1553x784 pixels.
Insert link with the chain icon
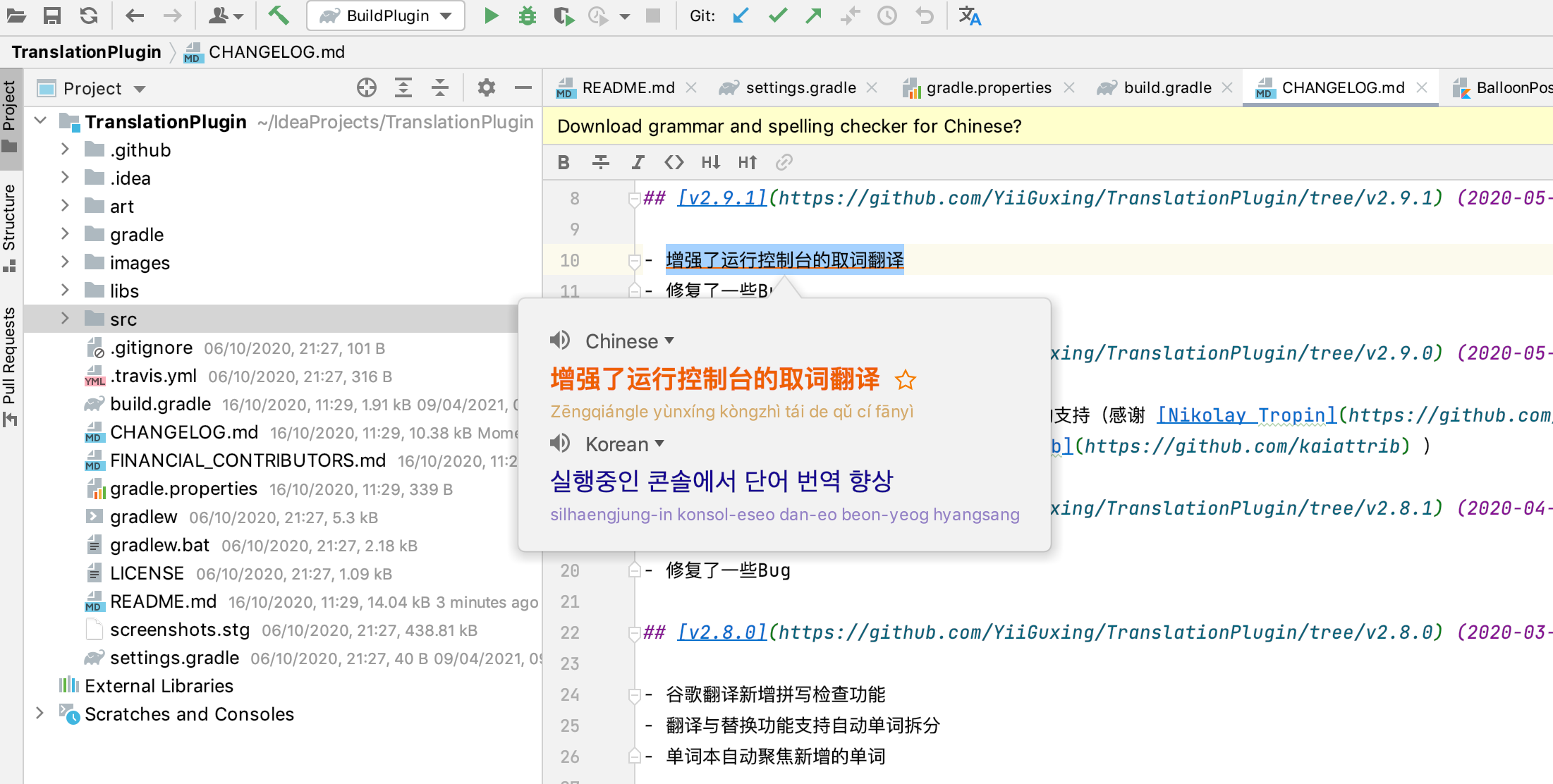point(784,162)
